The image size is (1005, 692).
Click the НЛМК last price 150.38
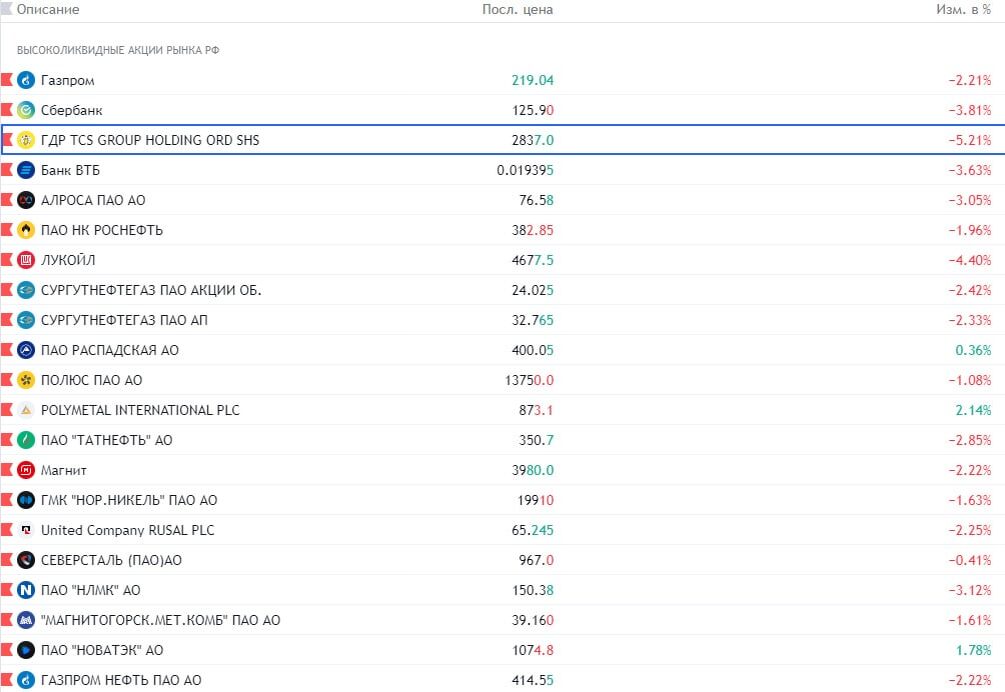(533, 590)
